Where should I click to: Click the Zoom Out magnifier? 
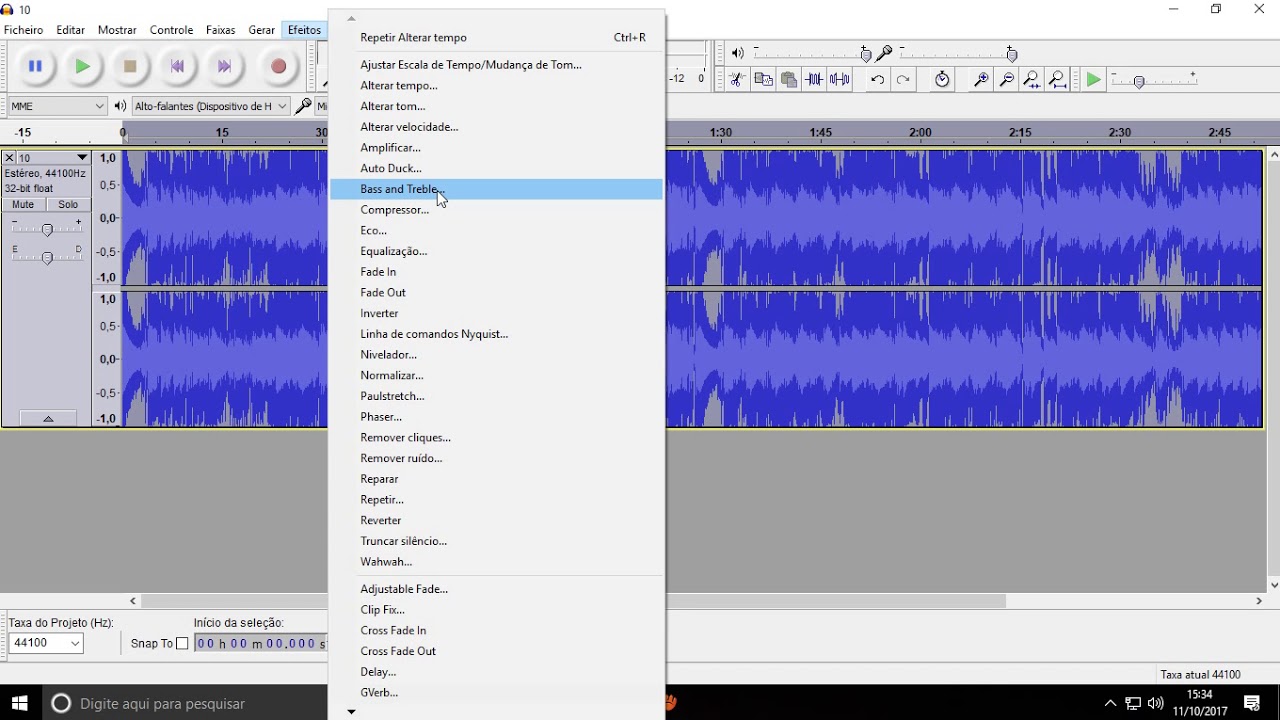[1007, 80]
